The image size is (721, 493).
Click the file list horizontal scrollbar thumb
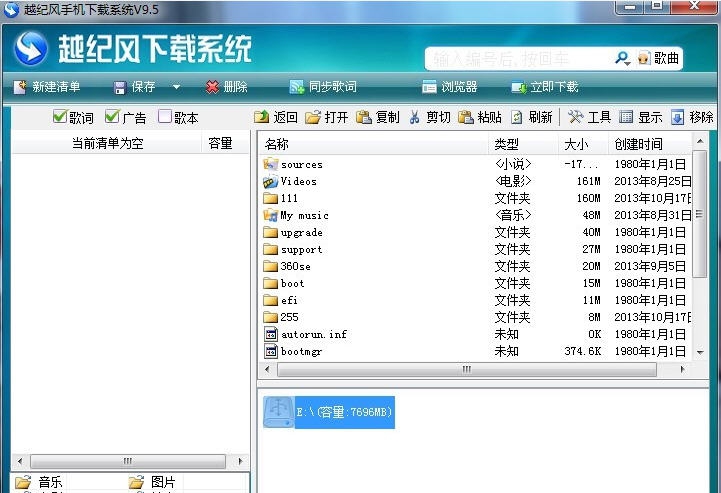pyautogui.click(x=467, y=369)
